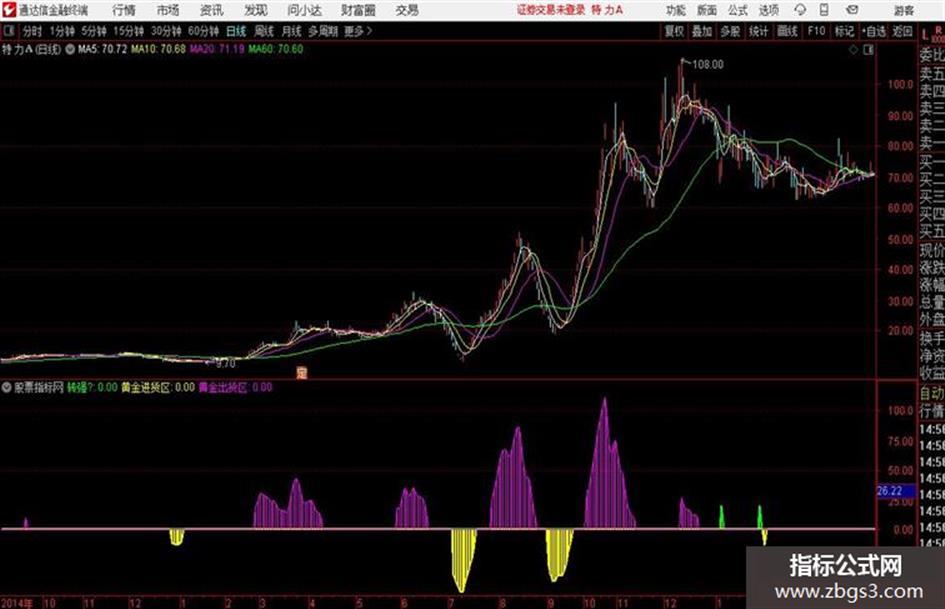Click the 返回 back button
Viewport: 945px width, 609px height.
point(902,31)
